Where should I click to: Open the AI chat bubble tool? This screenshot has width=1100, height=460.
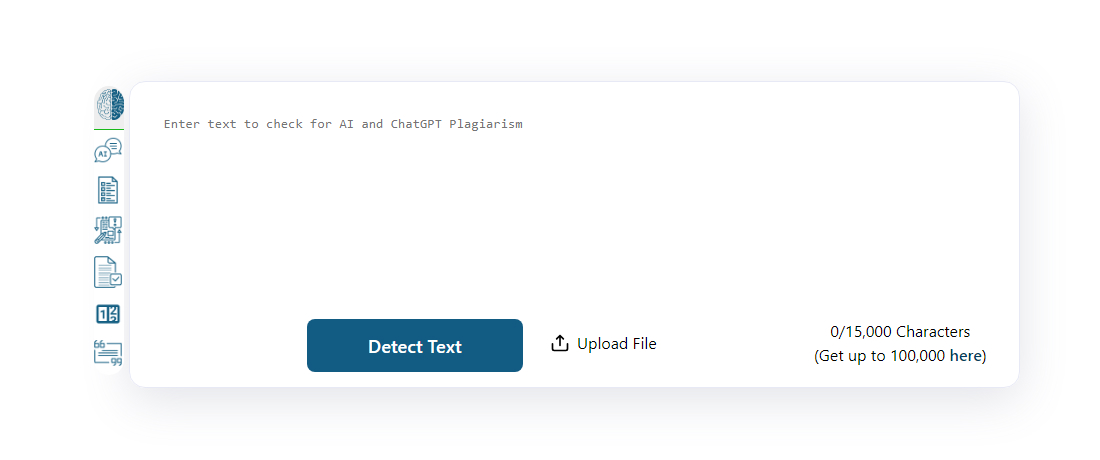[108, 151]
